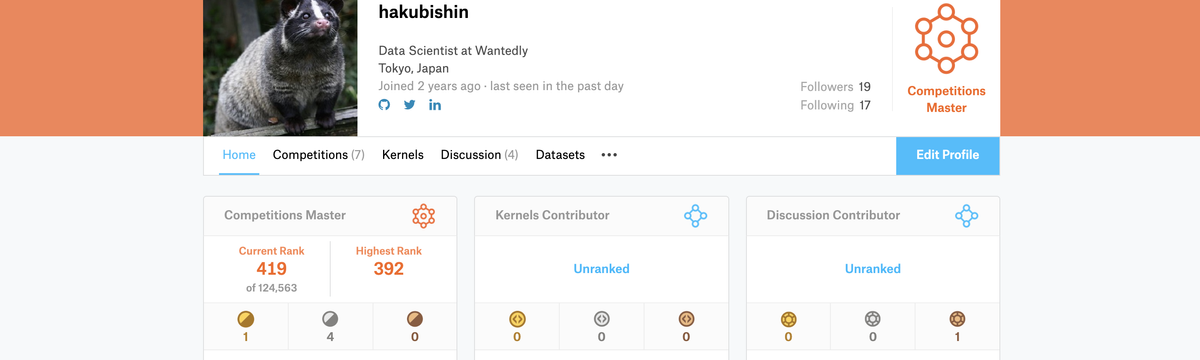View the Following 17 list
This screenshot has height=360, width=1200.
point(835,105)
